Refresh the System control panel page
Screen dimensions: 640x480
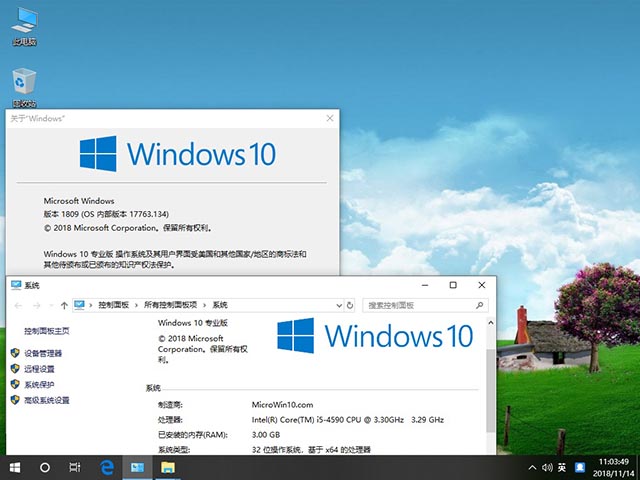point(350,305)
